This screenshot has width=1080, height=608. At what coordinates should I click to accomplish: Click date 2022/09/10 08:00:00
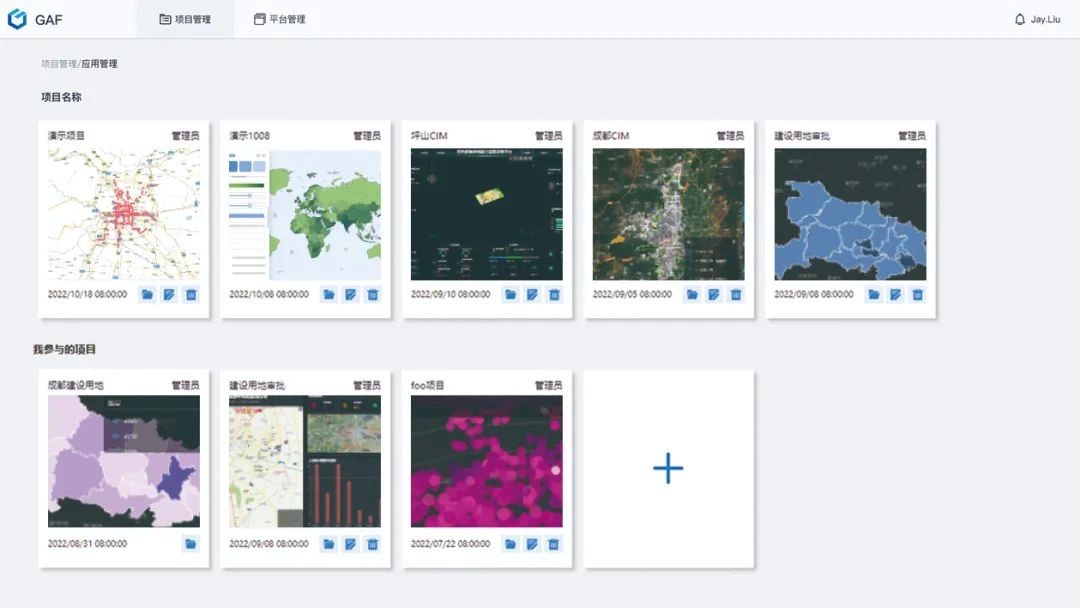pyautogui.click(x=451, y=294)
